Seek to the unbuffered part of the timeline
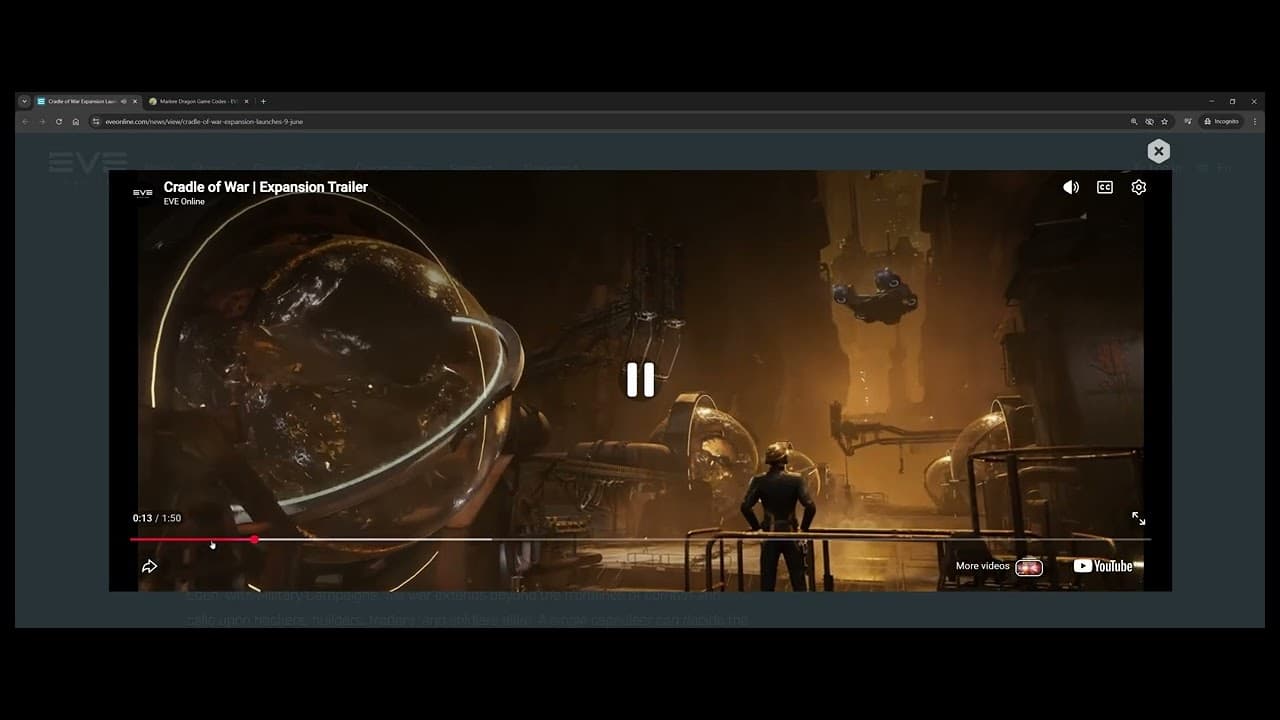The width and height of the screenshot is (1280, 720). click(x=820, y=539)
